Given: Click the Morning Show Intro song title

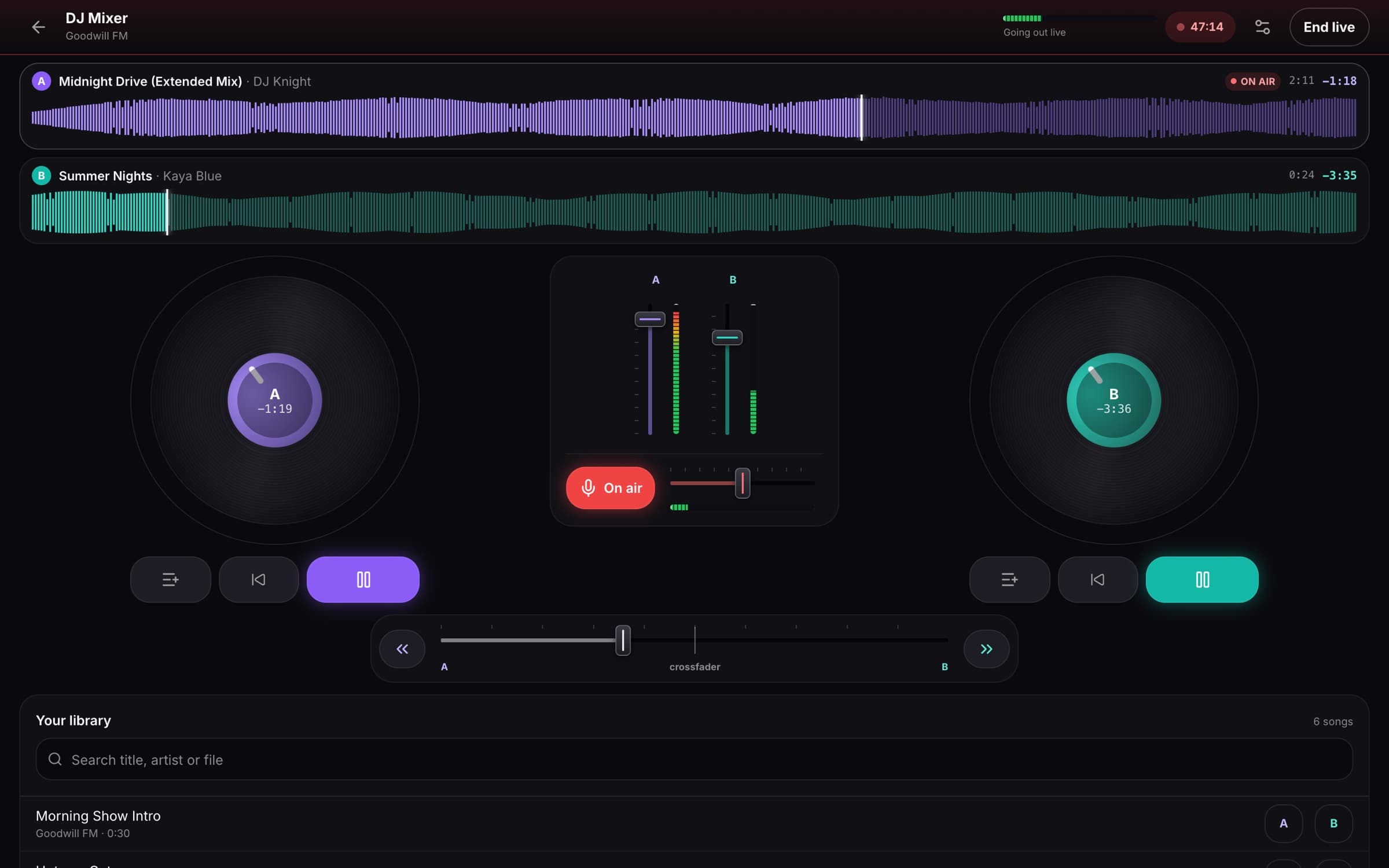Looking at the screenshot, I should (98, 816).
